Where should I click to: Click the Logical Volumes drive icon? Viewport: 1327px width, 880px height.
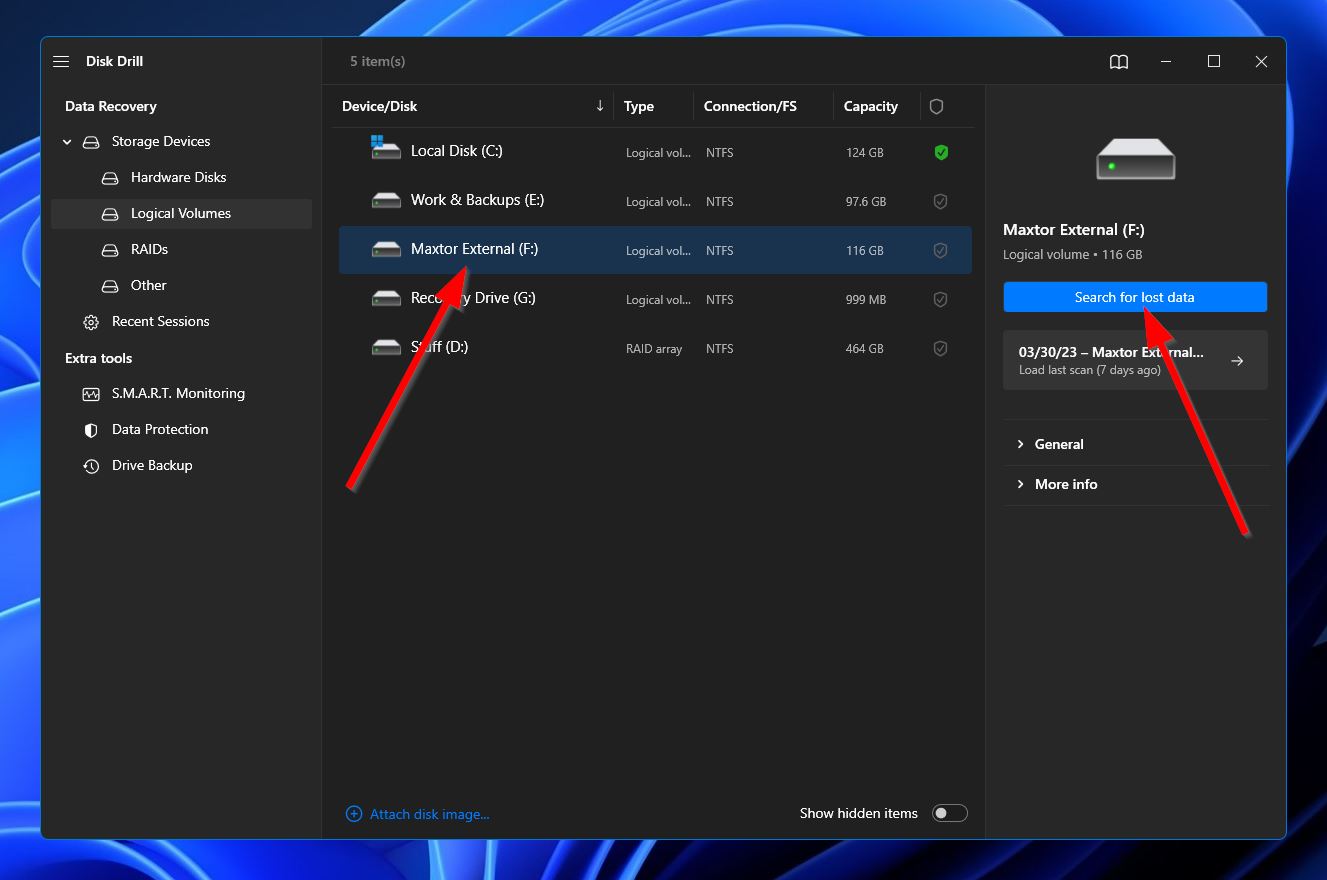coord(110,214)
